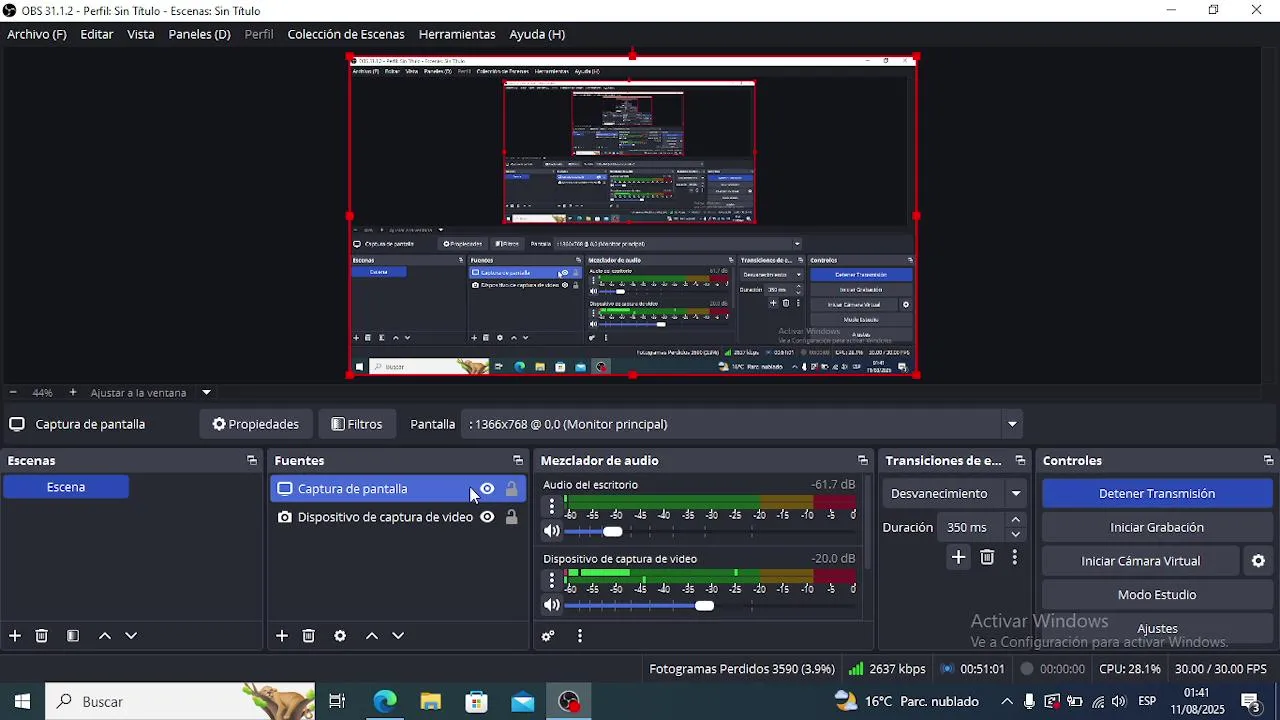1280x720 pixels.
Task: Open Archivo (F) menu
Action: [37, 34]
